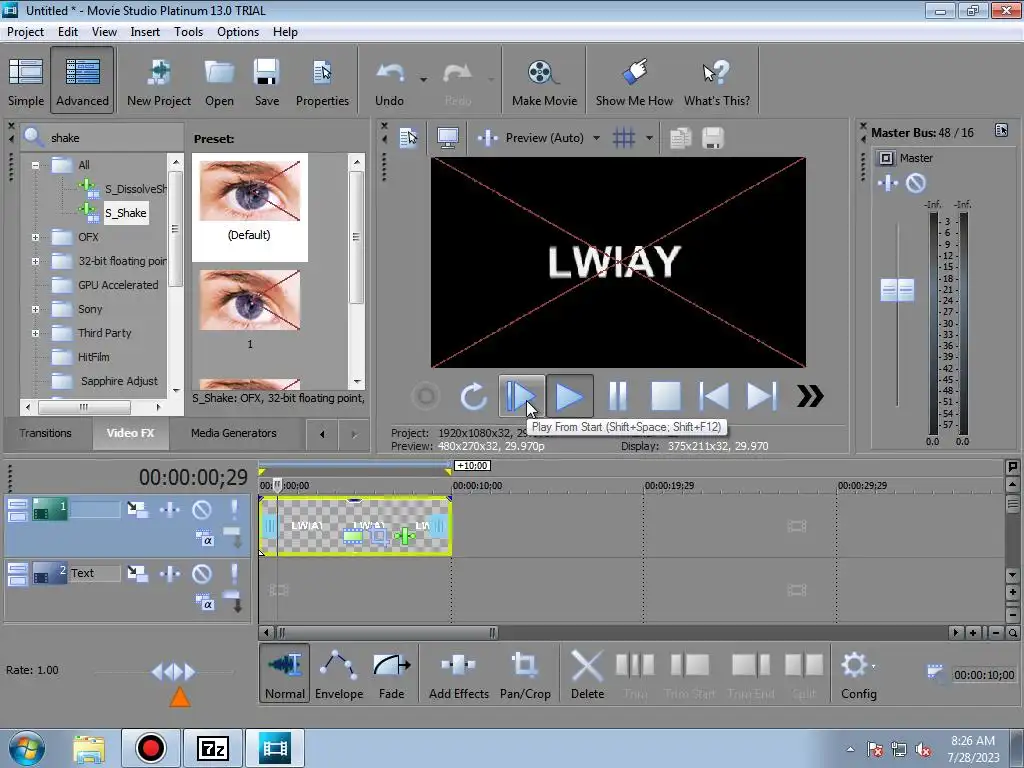Open the Edit menu
The width and height of the screenshot is (1024, 768).
click(x=67, y=31)
